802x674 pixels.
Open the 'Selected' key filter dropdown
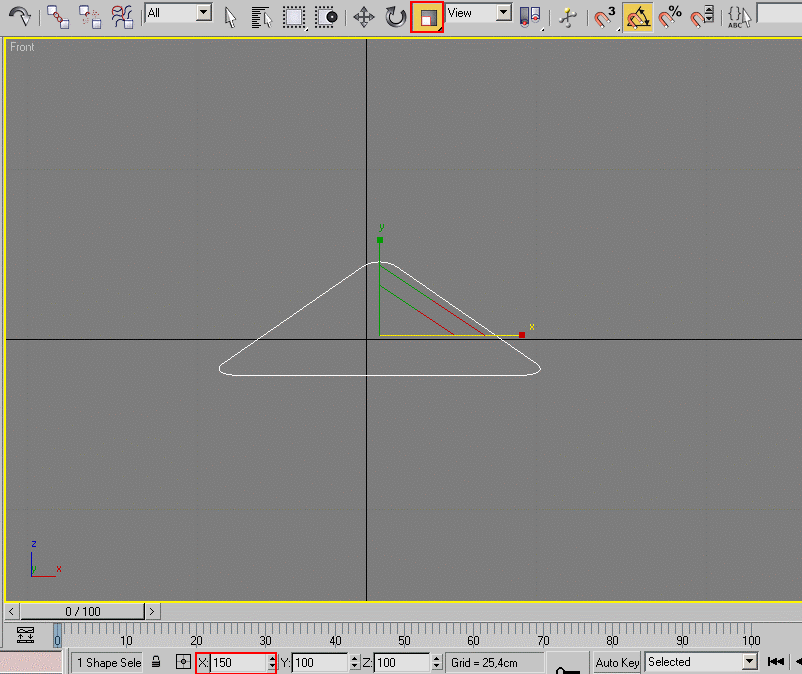click(701, 662)
